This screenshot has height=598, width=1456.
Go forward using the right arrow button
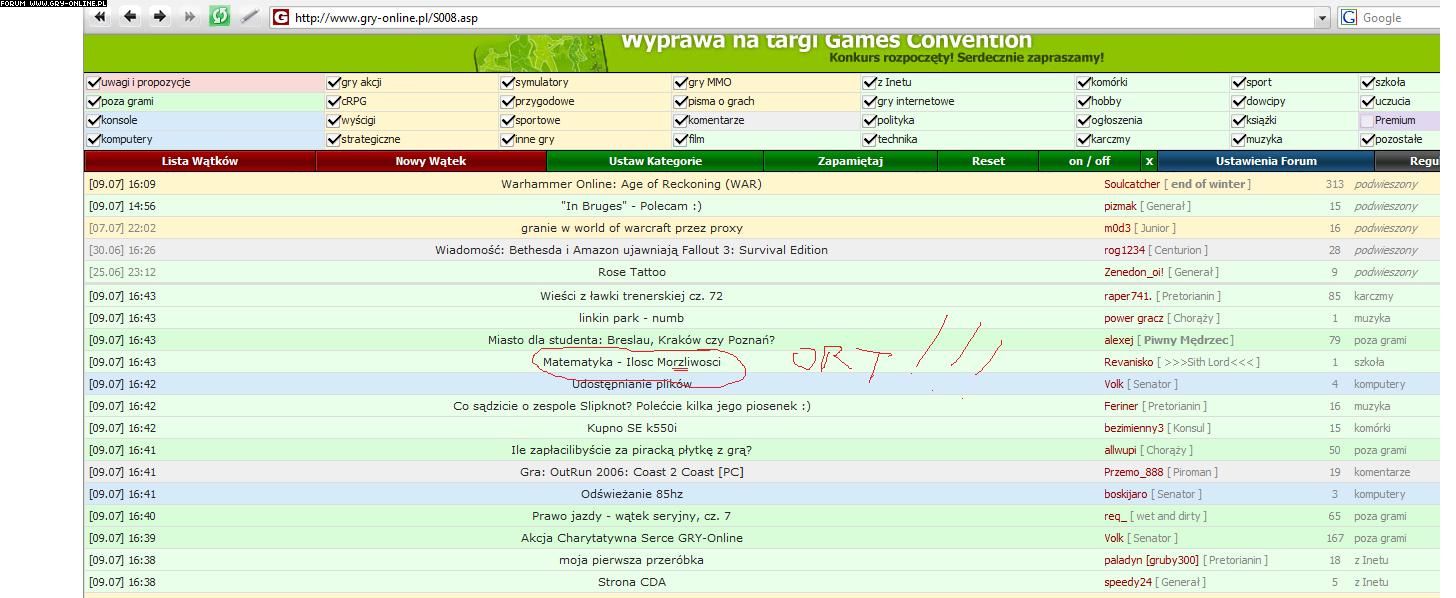160,16
